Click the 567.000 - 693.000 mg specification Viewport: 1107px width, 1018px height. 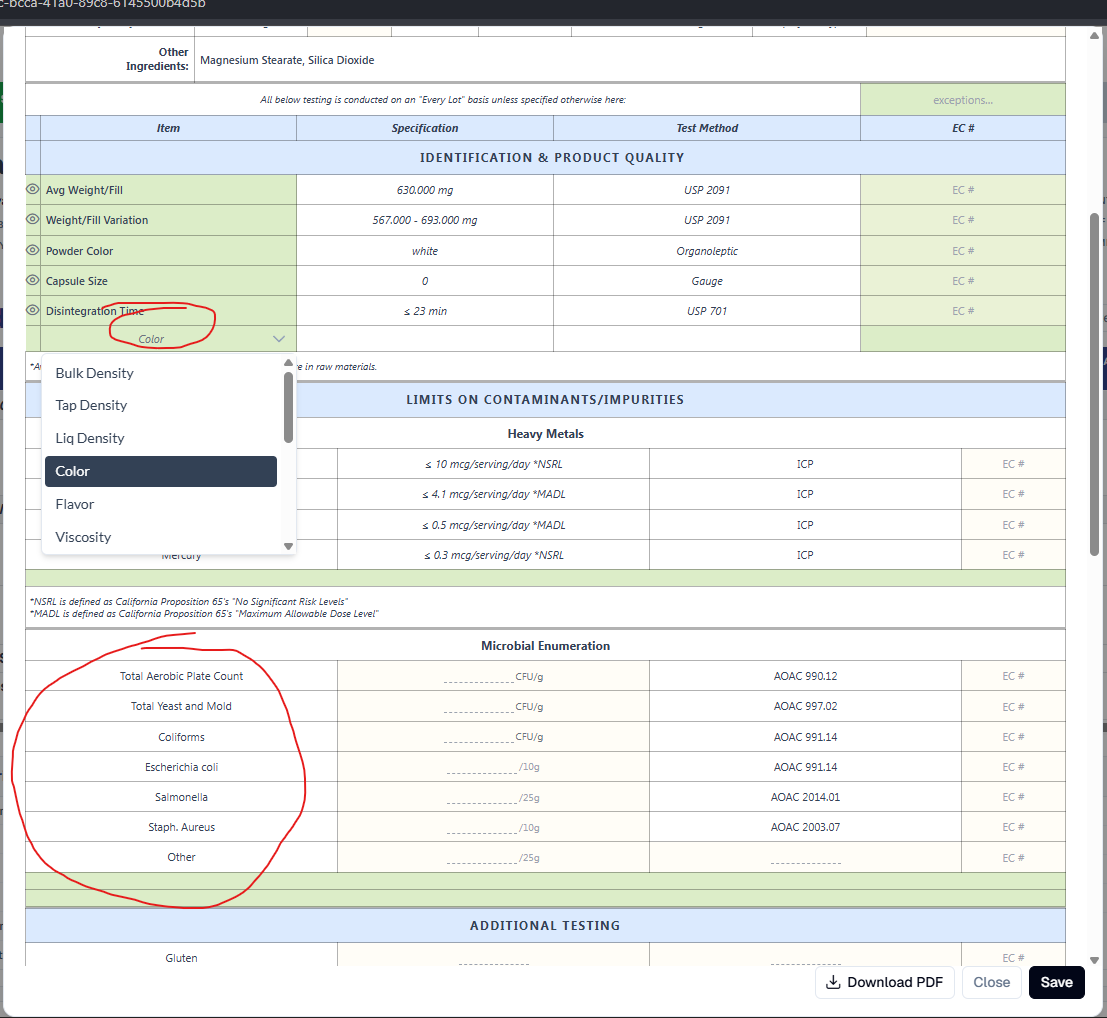pos(425,220)
